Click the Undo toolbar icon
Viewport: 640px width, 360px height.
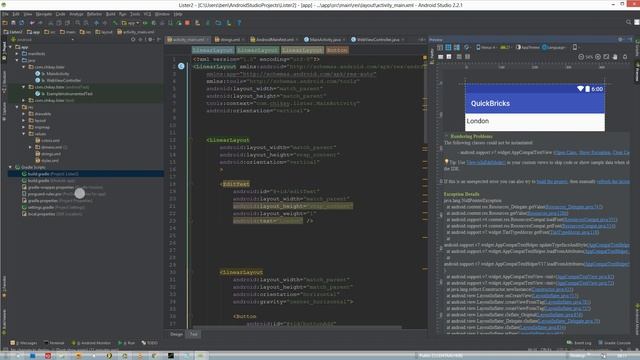point(32,23)
